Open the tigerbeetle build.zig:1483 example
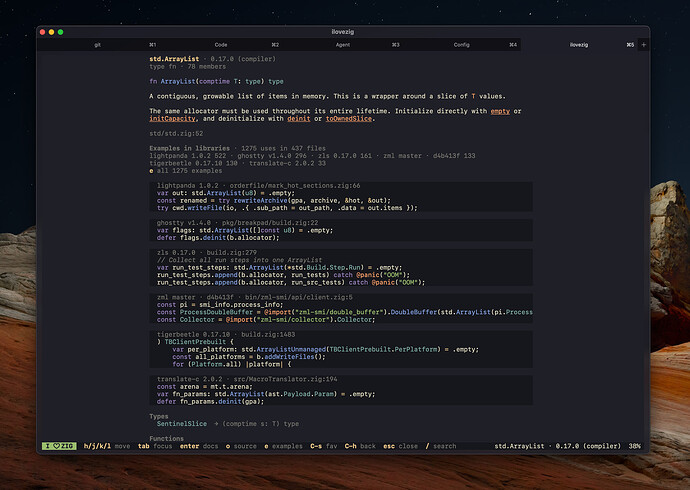The image size is (690, 490). [x=341, y=349]
